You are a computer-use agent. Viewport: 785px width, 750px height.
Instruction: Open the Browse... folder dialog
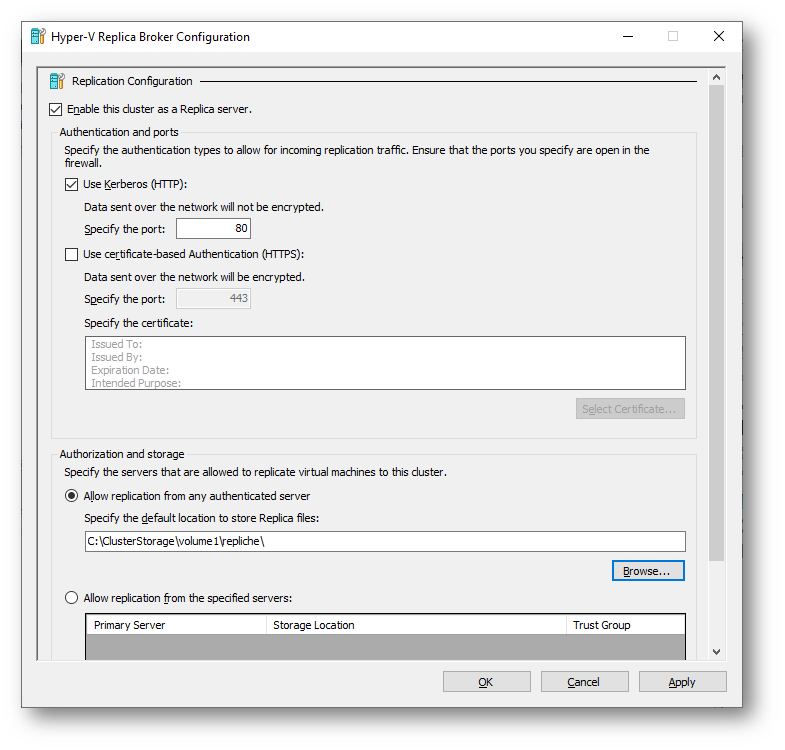pos(648,571)
